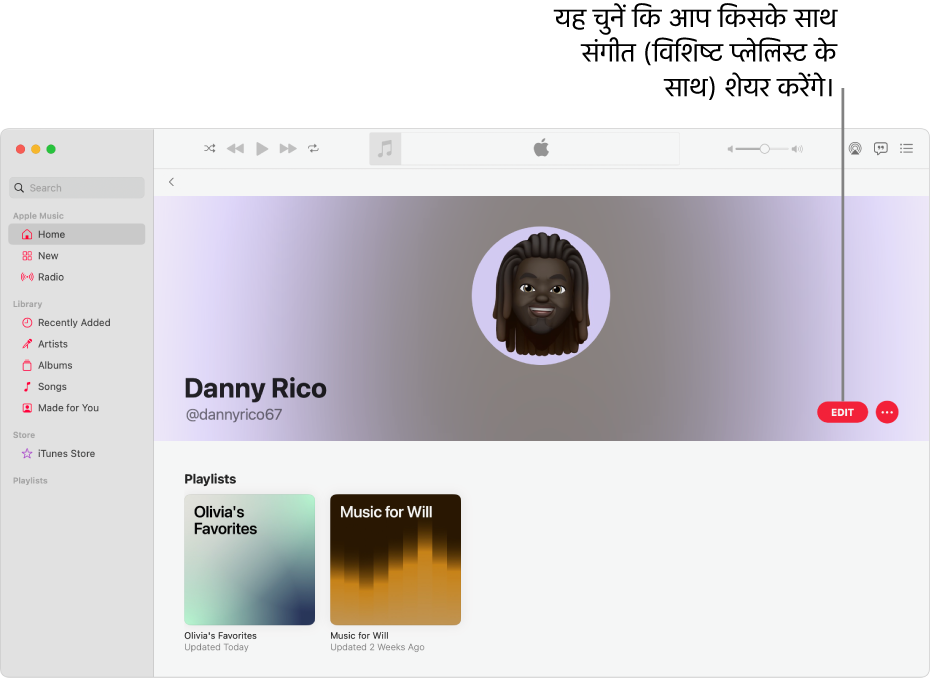Click the green full screen button
Image resolution: width=934 pixels, height=681 pixels.
[51, 149]
